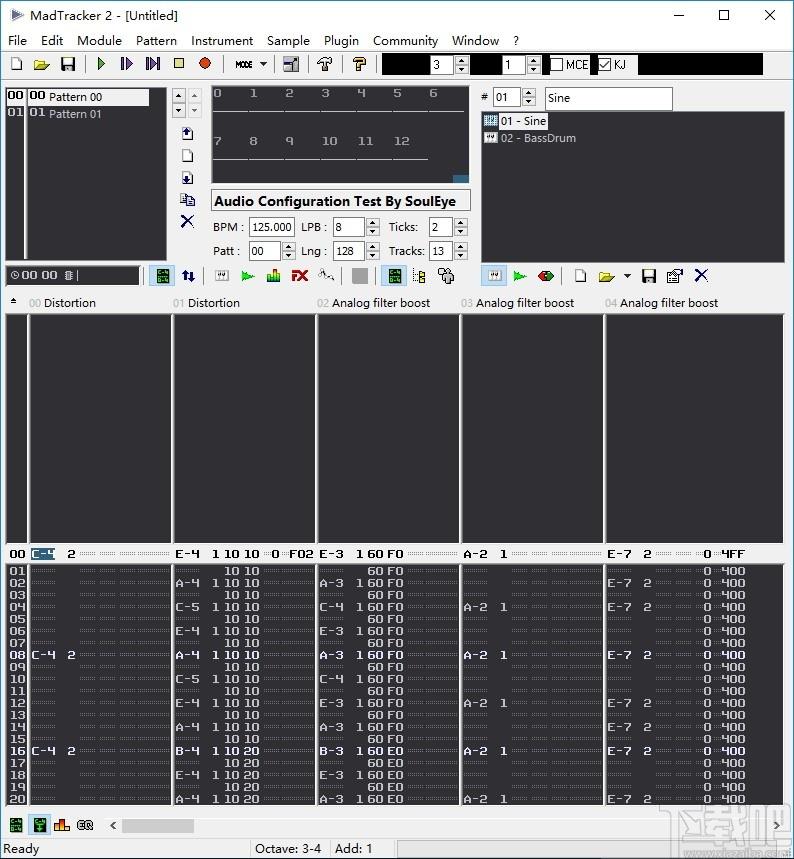Viewport: 794px width, 859px height.
Task: Toggle the highlighted mixer view bottom icon
Action: coord(39,824)
